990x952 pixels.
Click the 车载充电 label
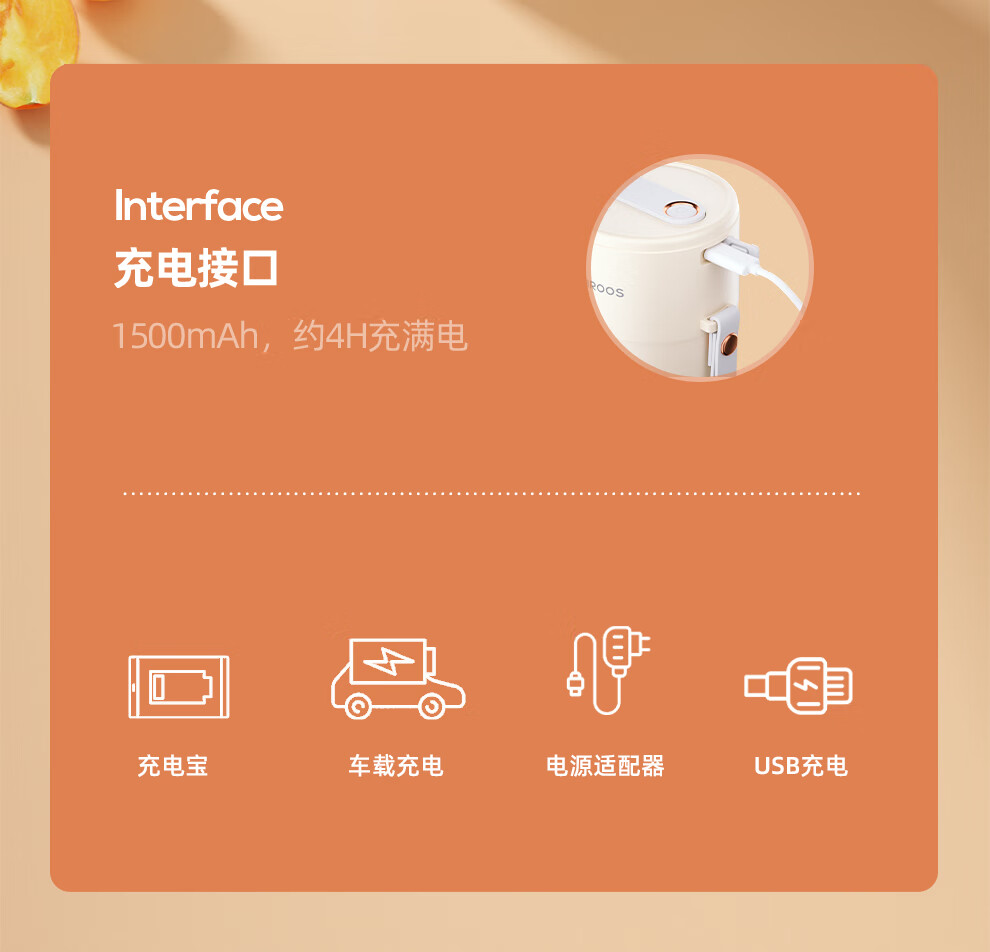pos(396,766)
